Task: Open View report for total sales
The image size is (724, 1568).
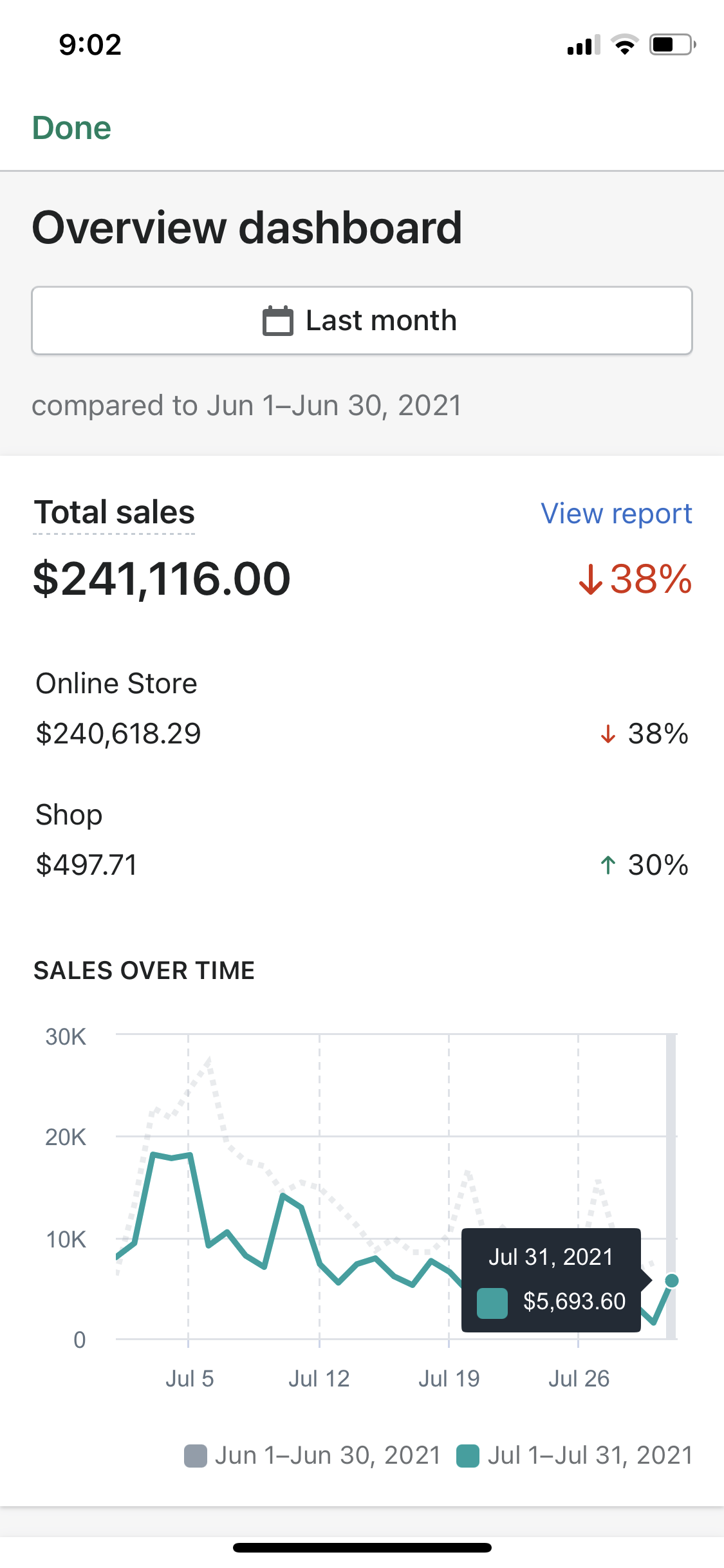Action: pos(617,514)
